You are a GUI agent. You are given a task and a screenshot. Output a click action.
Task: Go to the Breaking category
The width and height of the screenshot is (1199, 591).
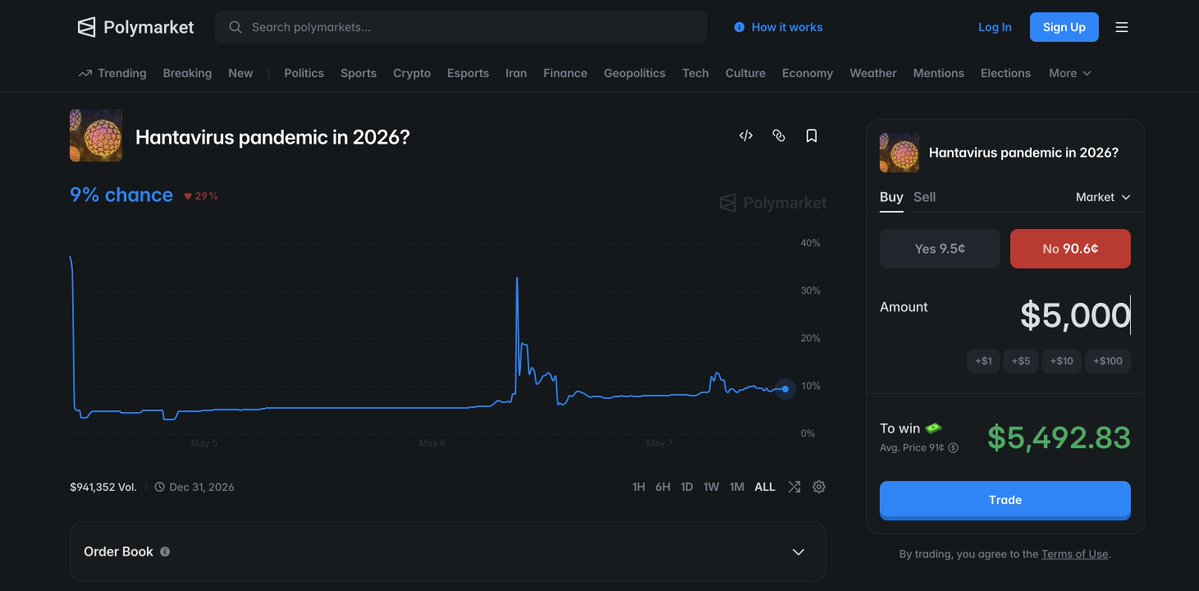[x=187, y=73]
